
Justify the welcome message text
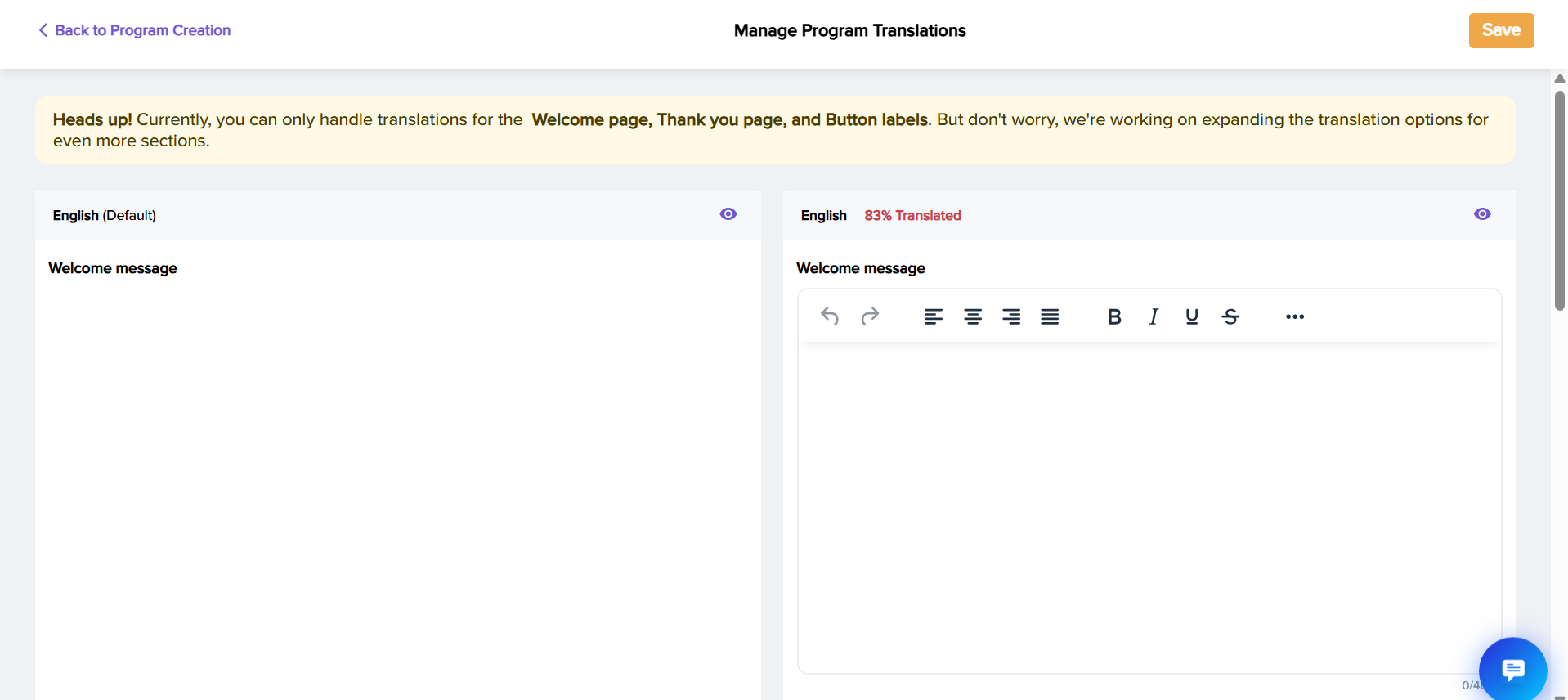tap(1050, 316)
